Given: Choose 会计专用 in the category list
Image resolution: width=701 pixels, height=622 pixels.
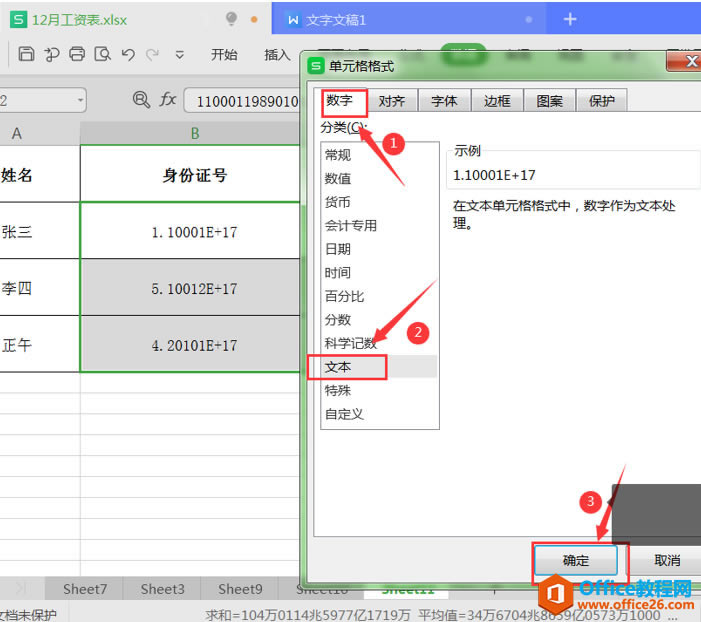Looking at the screenshot, I should (x=380, y=225).
